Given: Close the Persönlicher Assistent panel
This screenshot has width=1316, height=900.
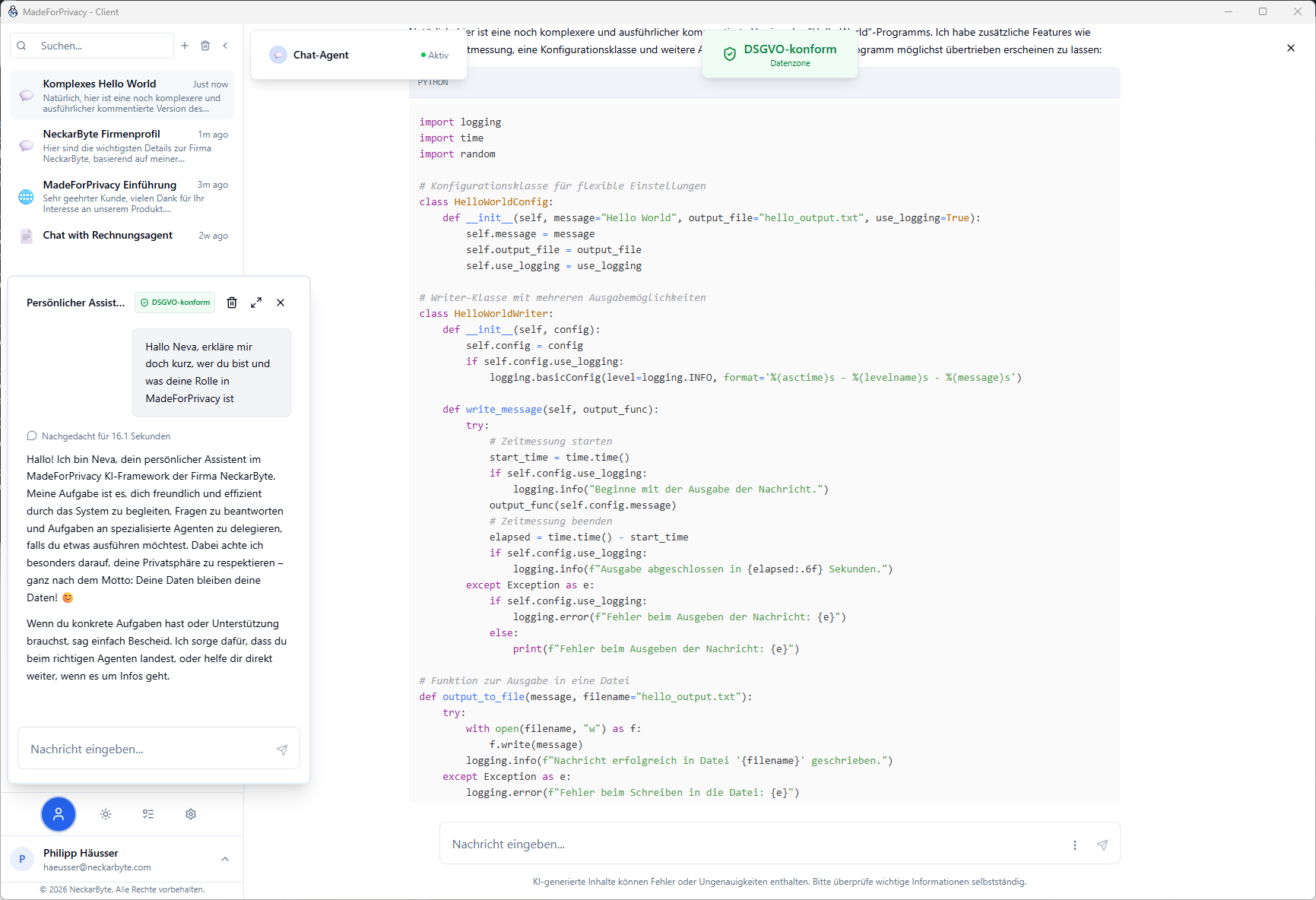Looking at the screenshot, I should (281, 303).
